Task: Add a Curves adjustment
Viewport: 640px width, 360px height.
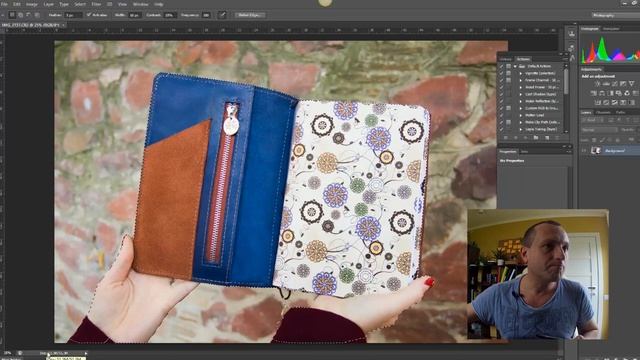Action: (615, 84)
